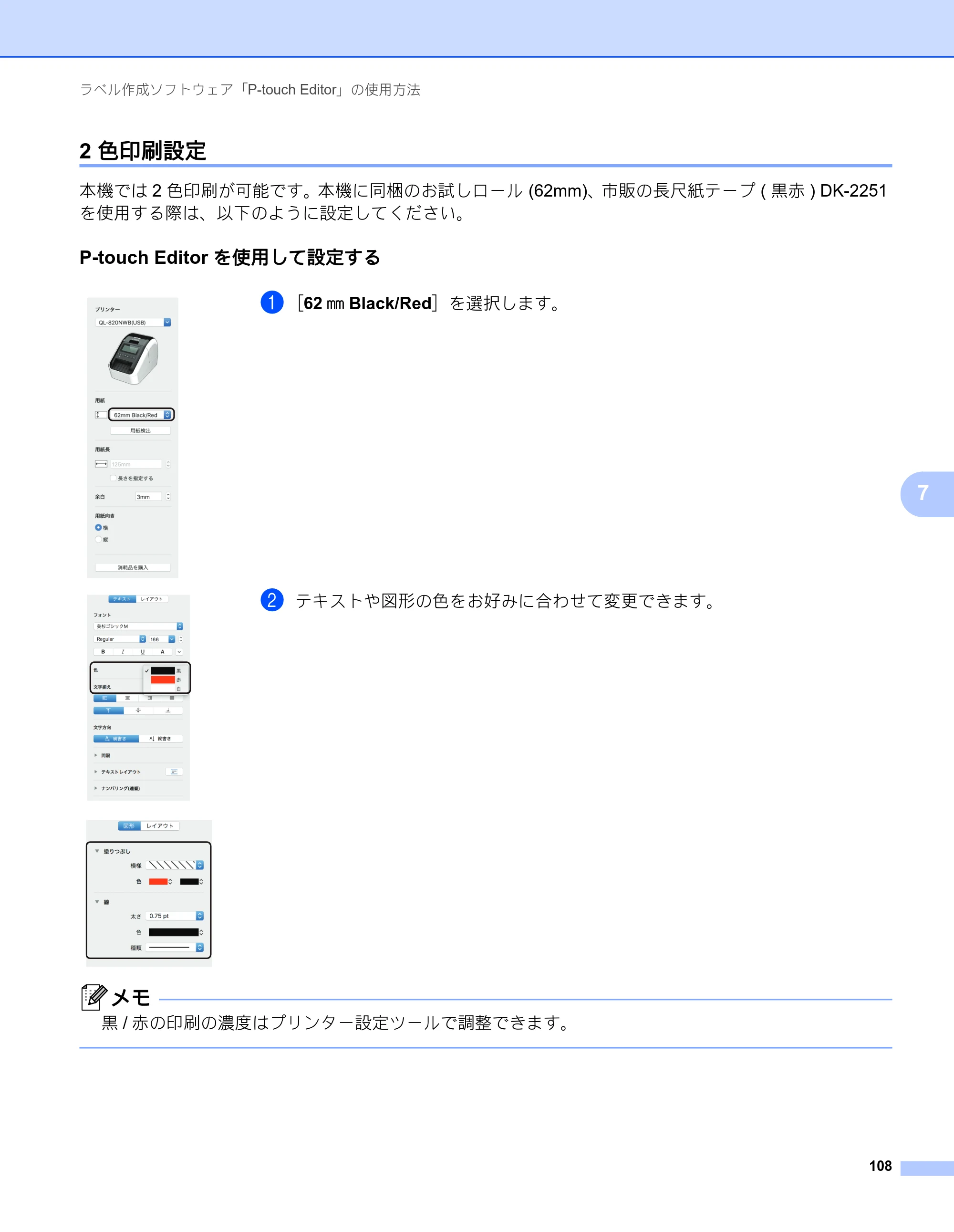Viewport: 954px width, 1232px height.
Task: Click the paper length horizontal arrow icon
Action: point(101,464)
